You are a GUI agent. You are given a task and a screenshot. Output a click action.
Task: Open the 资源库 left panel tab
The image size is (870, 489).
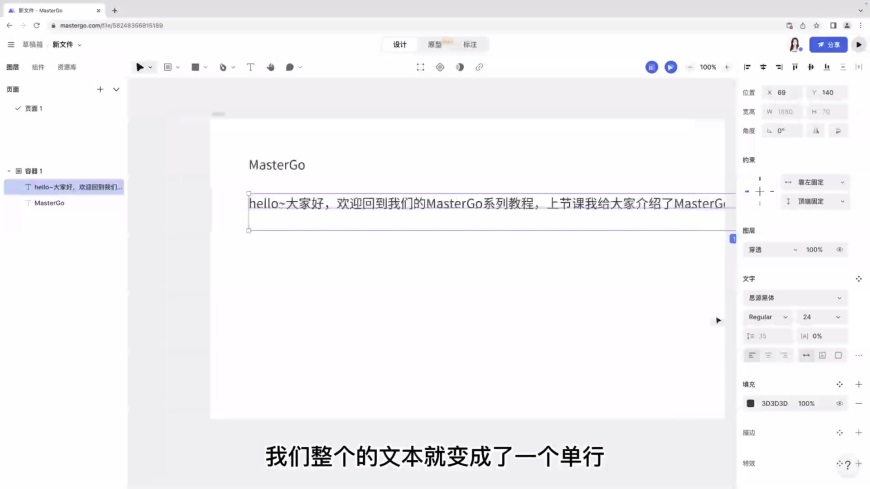67,67
